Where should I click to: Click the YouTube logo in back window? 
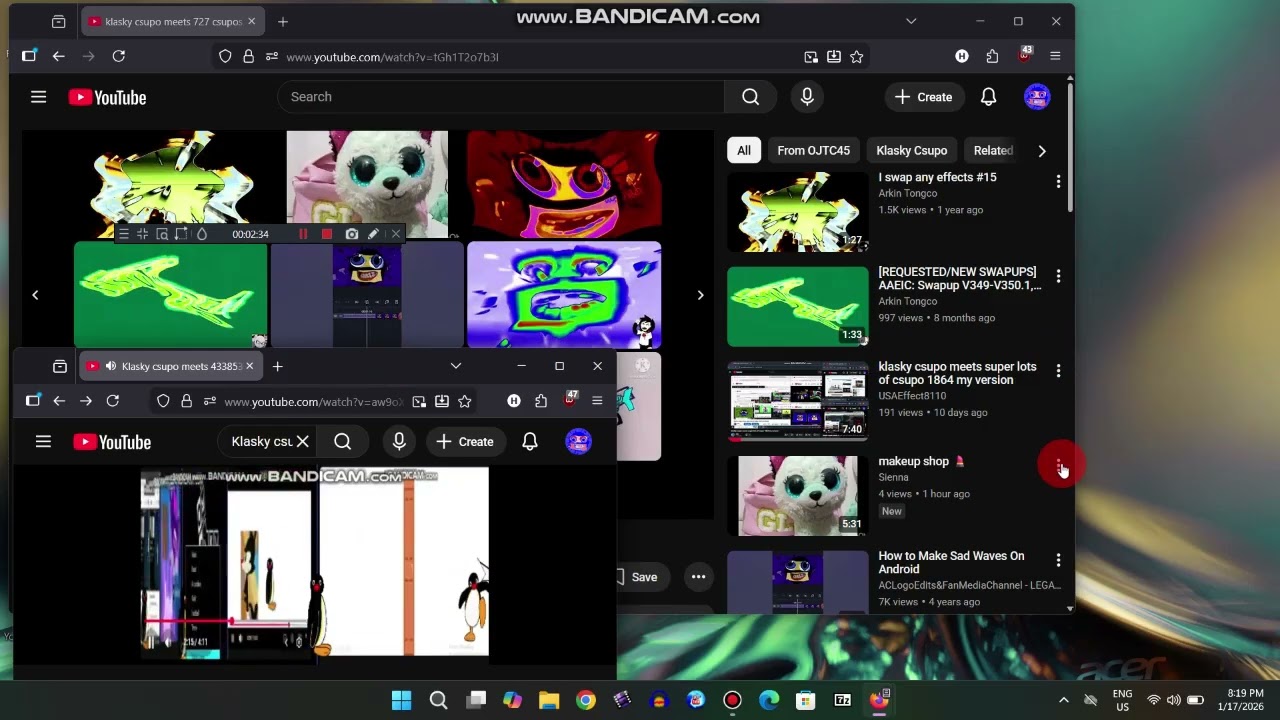point(107,97)
